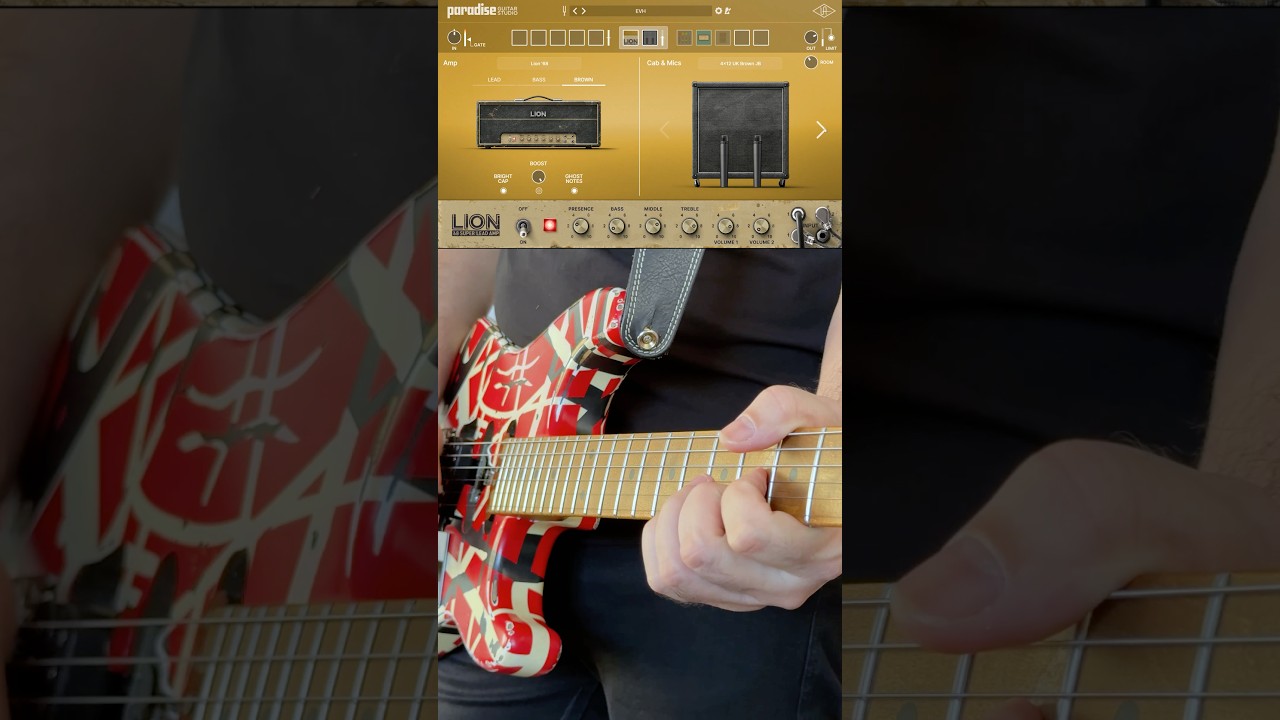Select the dimmed effect slot left of teal pedal

(685, 38)
